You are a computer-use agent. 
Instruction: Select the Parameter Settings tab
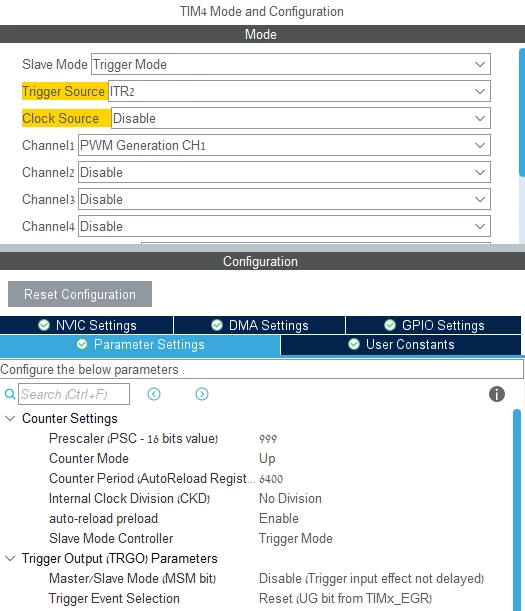[x=140, y=344]
